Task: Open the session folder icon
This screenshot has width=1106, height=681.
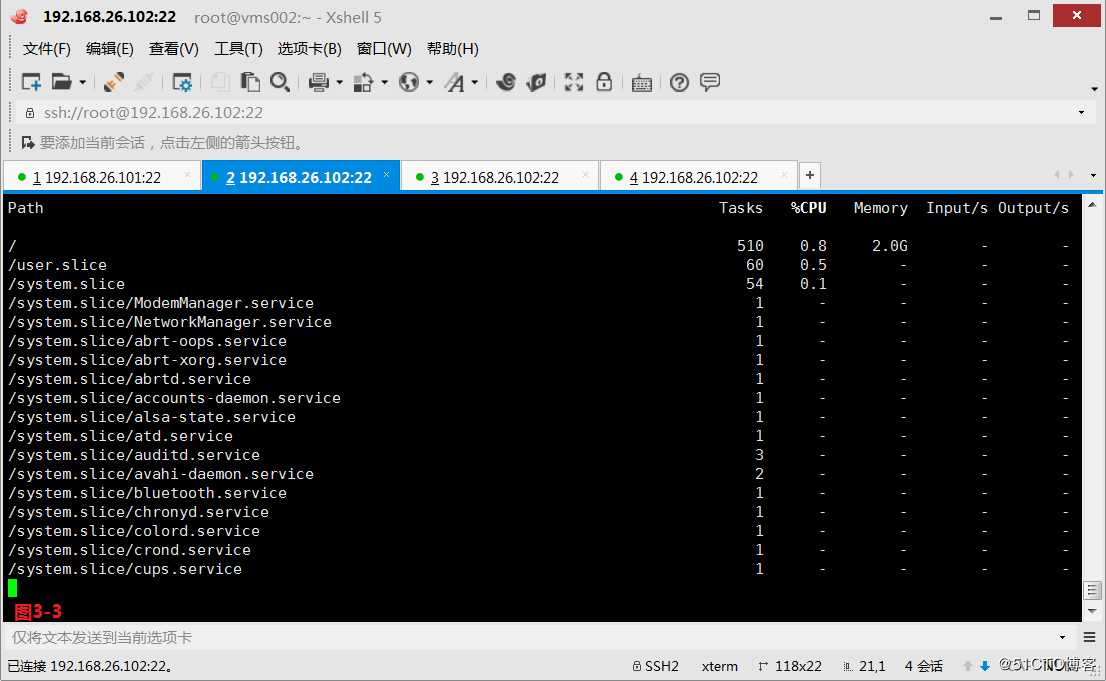Action: pyautogui.click(x=61, y=83)
